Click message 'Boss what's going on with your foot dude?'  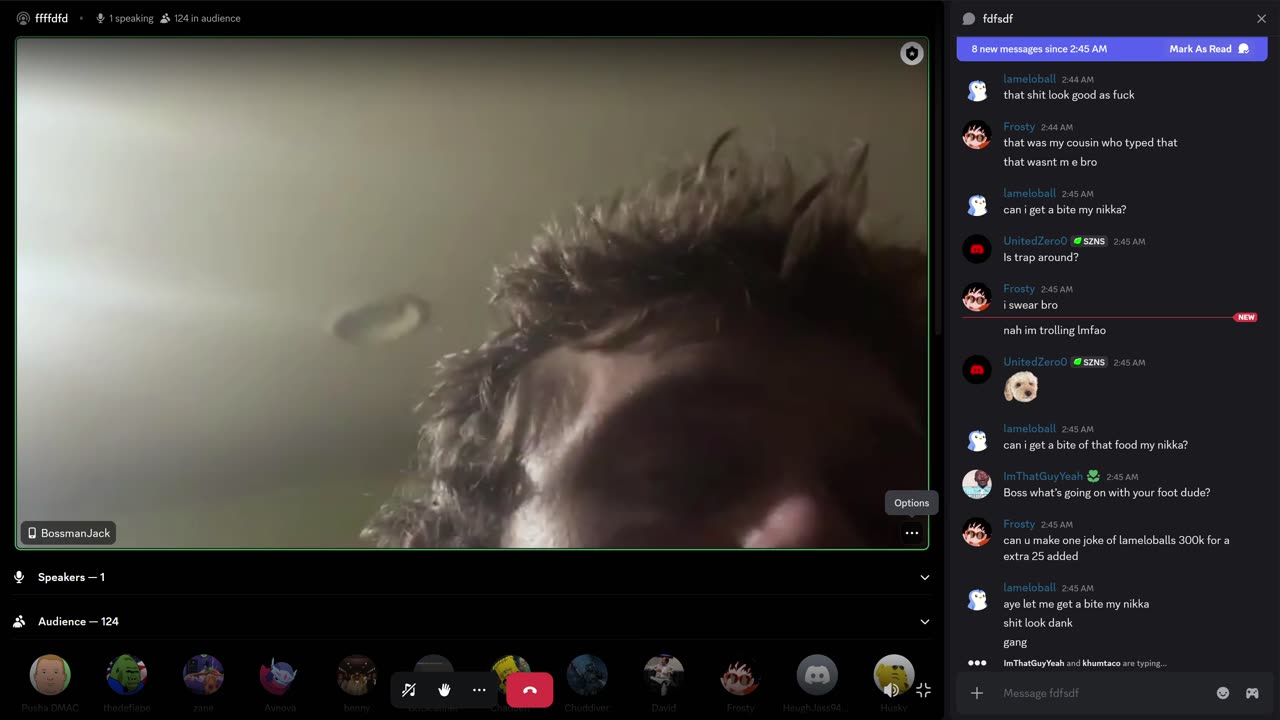1107,492
